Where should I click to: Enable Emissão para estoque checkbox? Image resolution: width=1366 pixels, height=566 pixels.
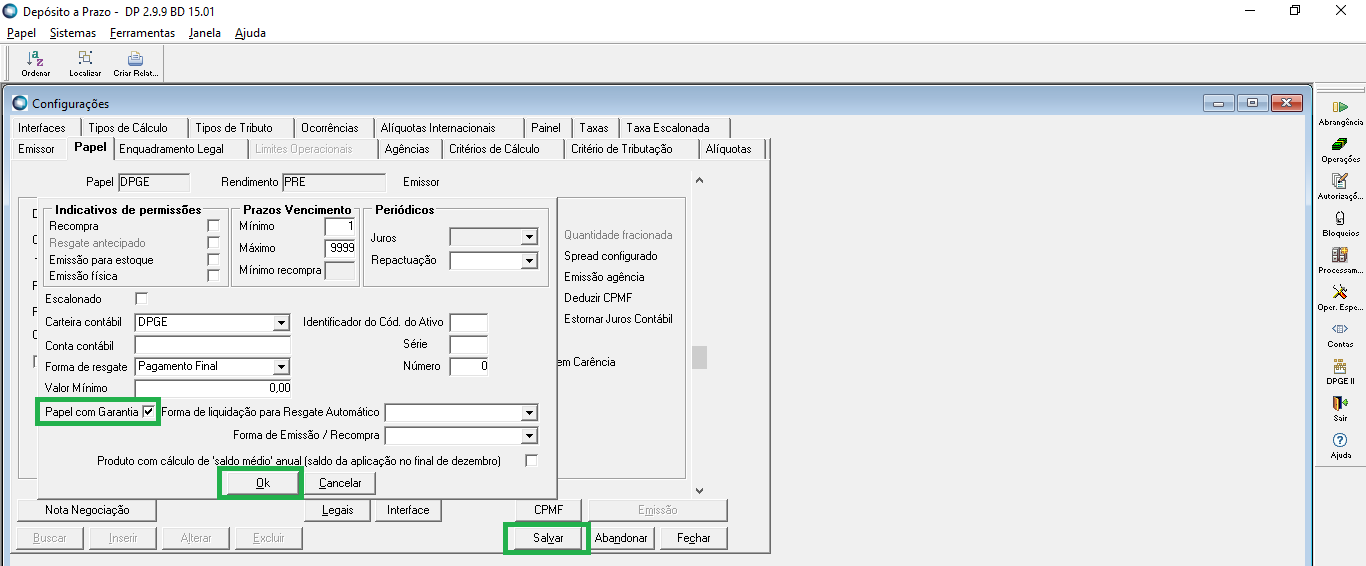213,260
